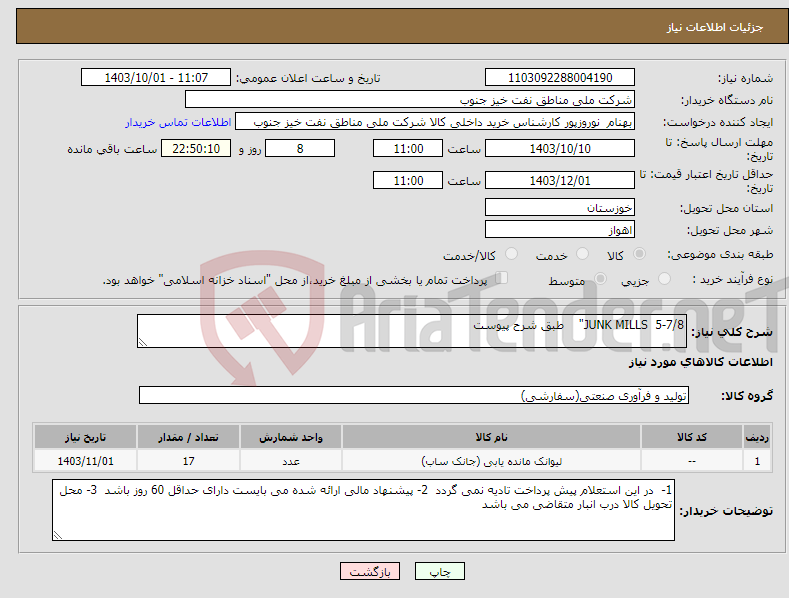Toggle the اسناد خزانه اسلامی payment checkbox

point(502,278)
